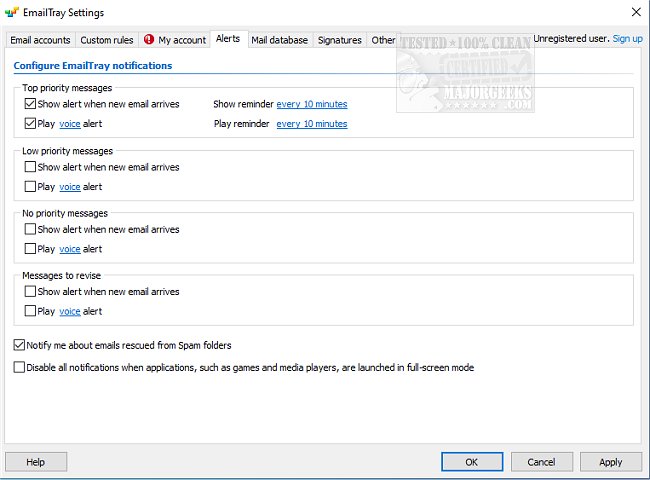Open the Signatures tab
Viewport: 650px width, 480px height.
[x=340, y=40]
